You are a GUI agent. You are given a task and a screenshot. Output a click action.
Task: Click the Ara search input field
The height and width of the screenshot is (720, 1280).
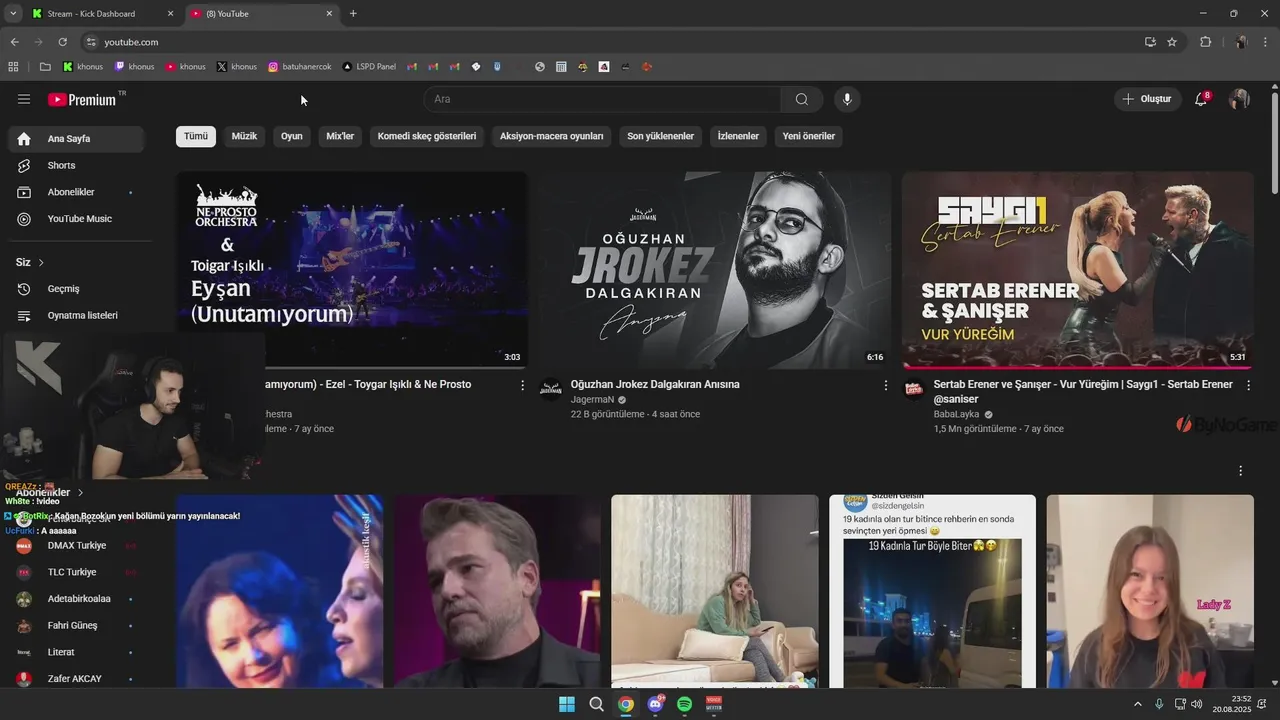point(603,99)
